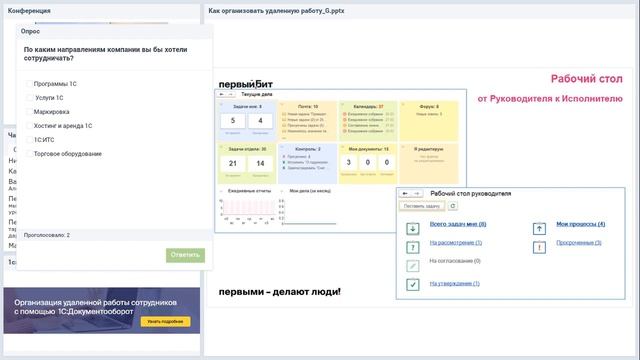The width and height of the screenshot is (640, 360).
Task: Tick the Маркировка checkbox in the poll
Action: [x=29, y=111]
